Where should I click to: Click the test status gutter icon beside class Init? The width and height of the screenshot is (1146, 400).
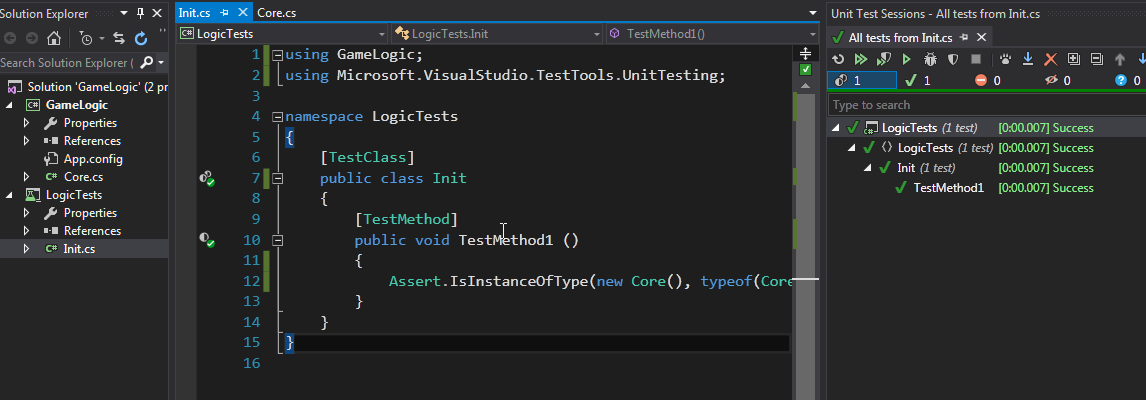click(207, 178)
